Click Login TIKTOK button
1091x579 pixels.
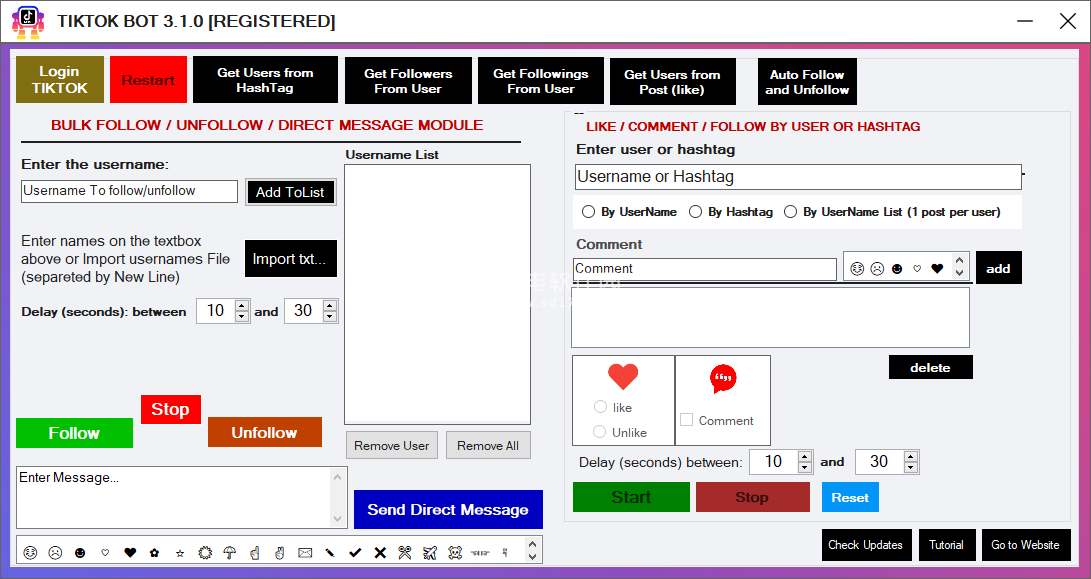coord(60,79)
